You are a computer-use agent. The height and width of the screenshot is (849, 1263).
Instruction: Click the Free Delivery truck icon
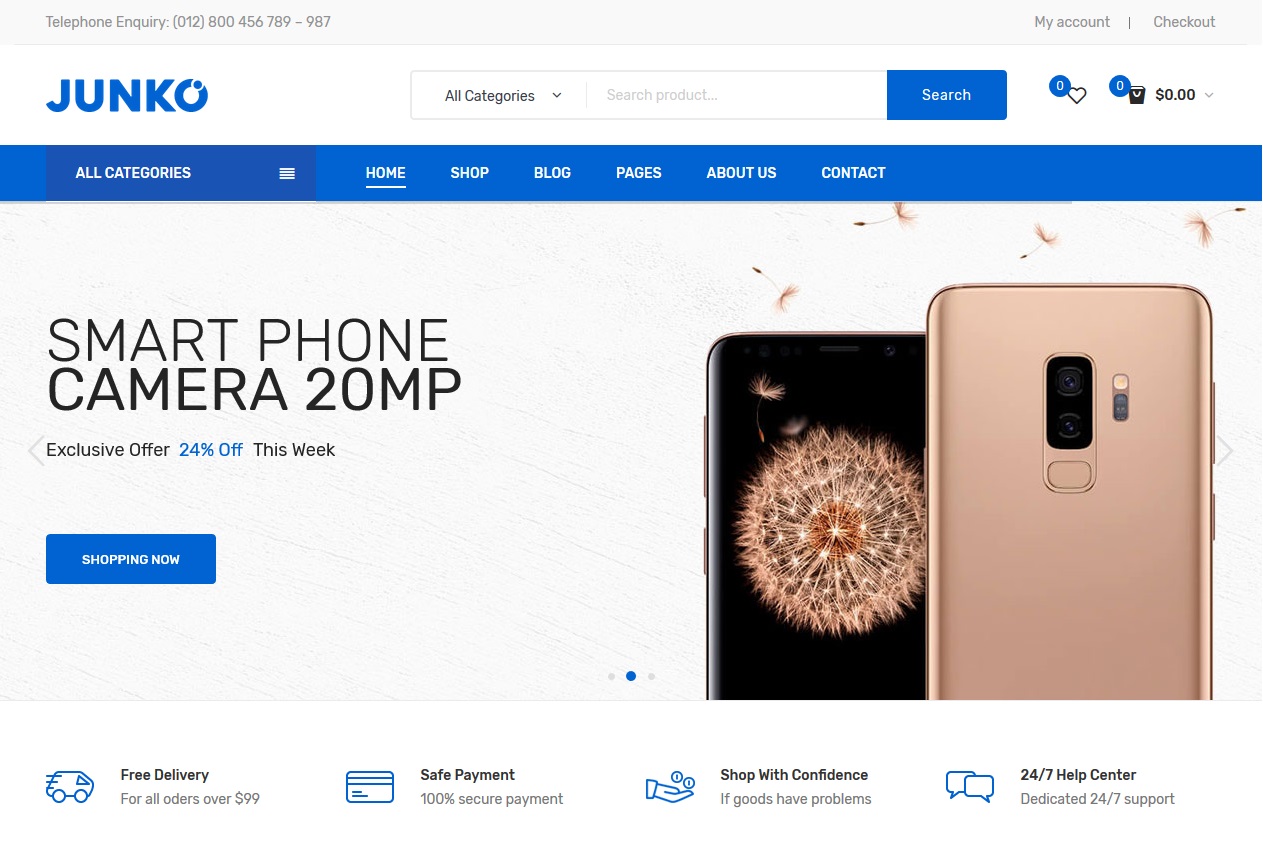pyautogui.click(x=70, y=787)
